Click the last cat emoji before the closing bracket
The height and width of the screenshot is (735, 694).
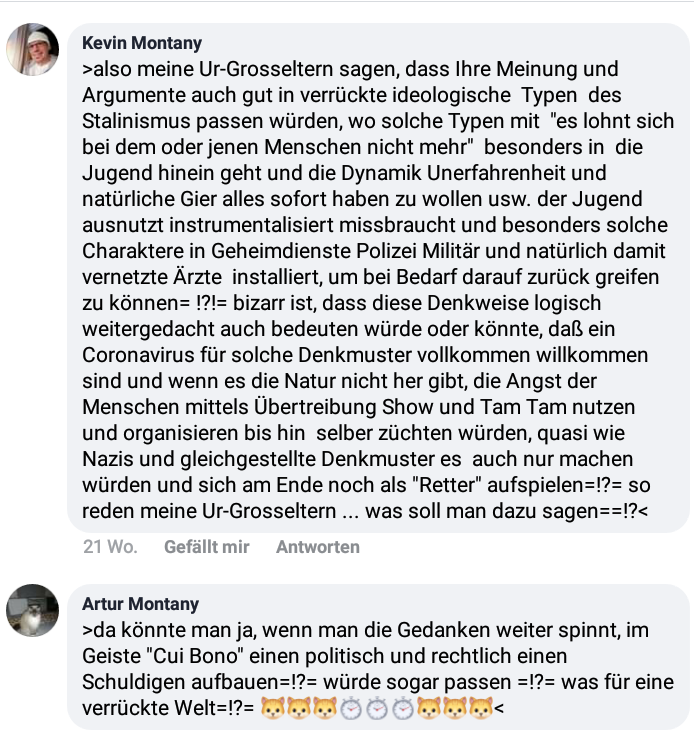click(x=481, y=708)
